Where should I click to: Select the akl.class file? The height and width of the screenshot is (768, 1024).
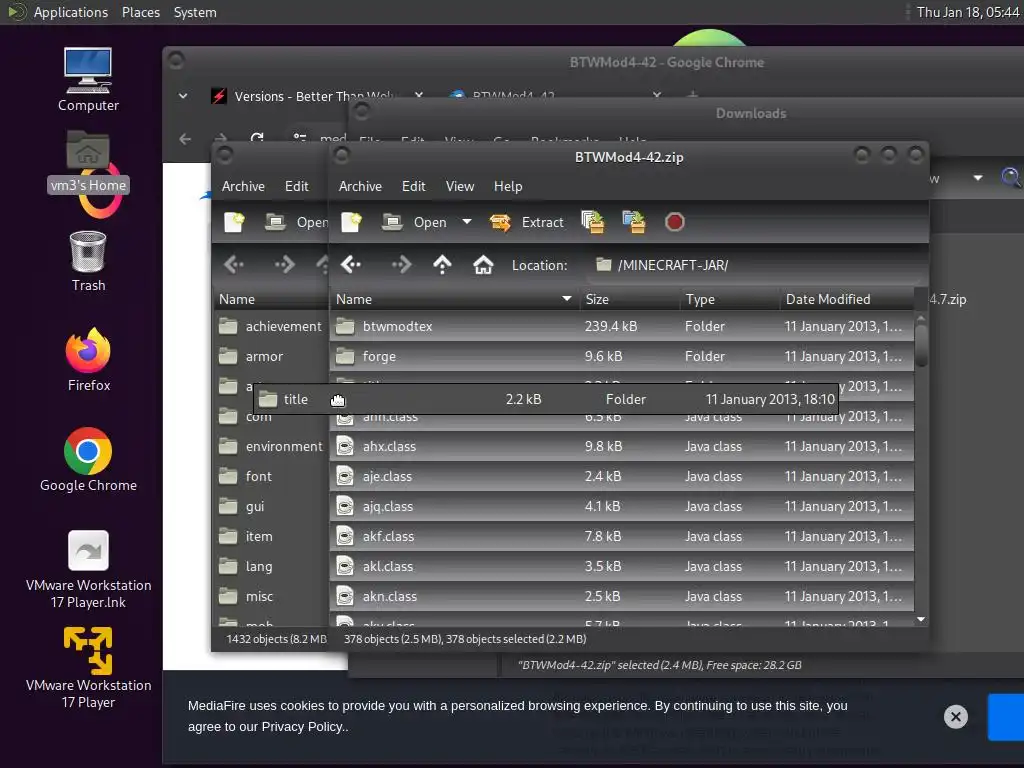pyautogui.click(x=622, y=567)
